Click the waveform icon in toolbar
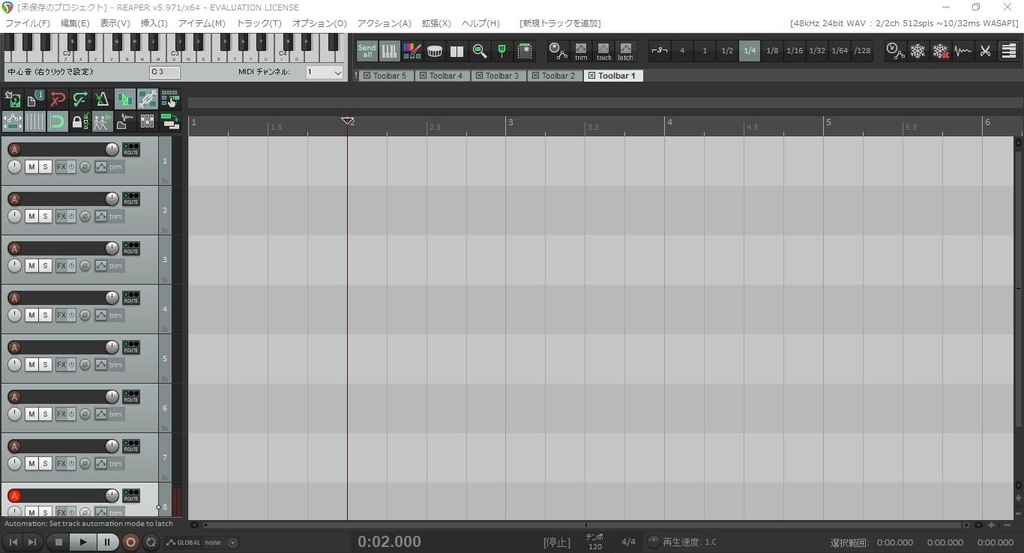1024x553 pixels. [x=963, y=50]
